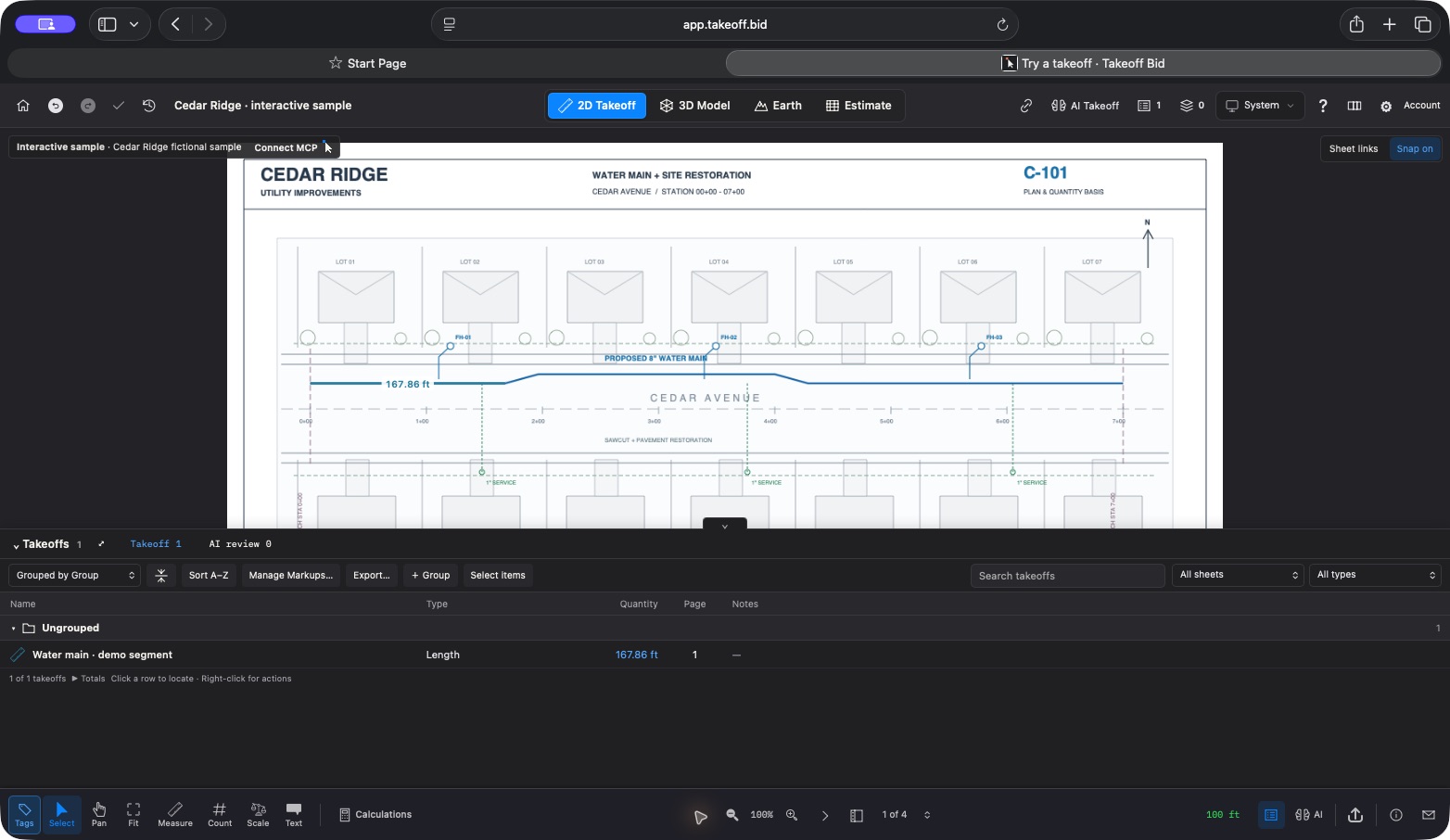Open the All sheets filter dropdown

click(1238, 575)
